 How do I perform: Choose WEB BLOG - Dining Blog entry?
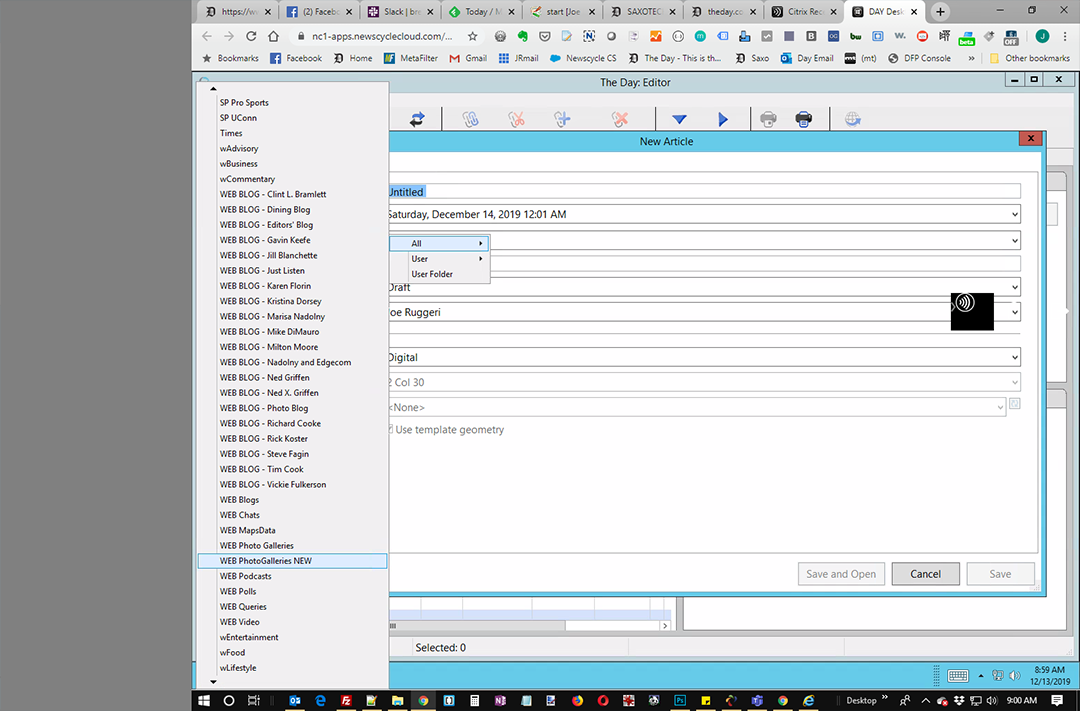tap(293, 209)
